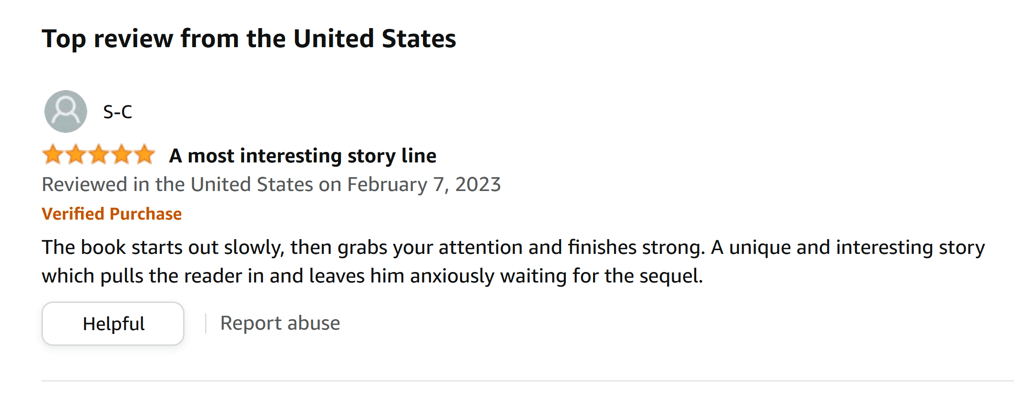Click the Report abuse link
The image size is (1024, 403).
click(280, 323)
